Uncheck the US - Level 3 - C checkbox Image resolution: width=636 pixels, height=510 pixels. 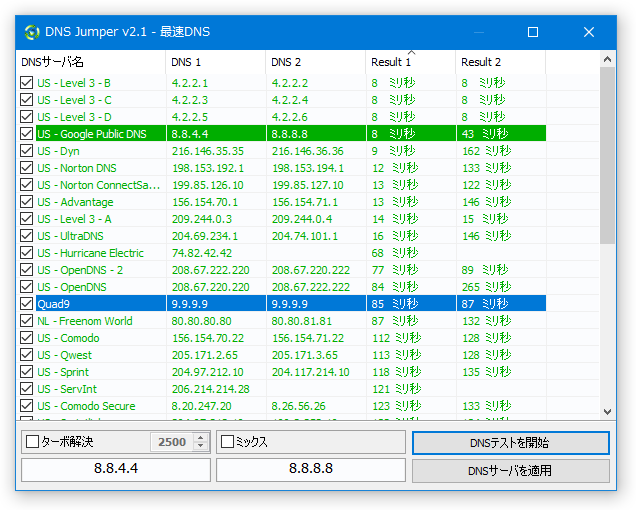[26, 100]
